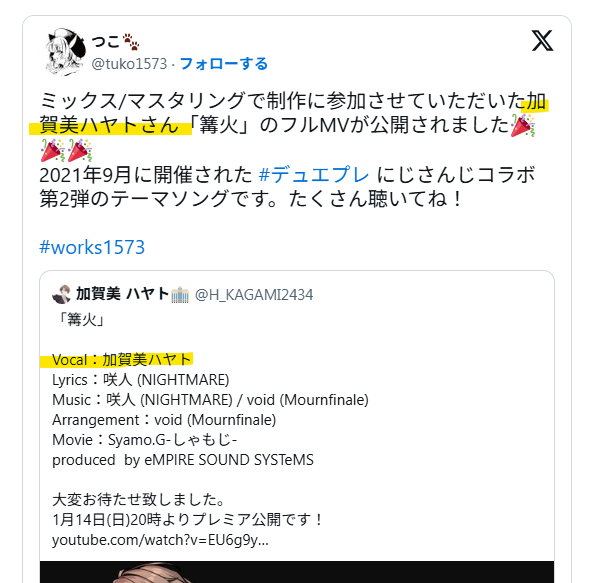The width and height of the screenshot is (616, 583).
Task: Click the 「篝火」 title in quoted tweet
Action: (81, 320)
